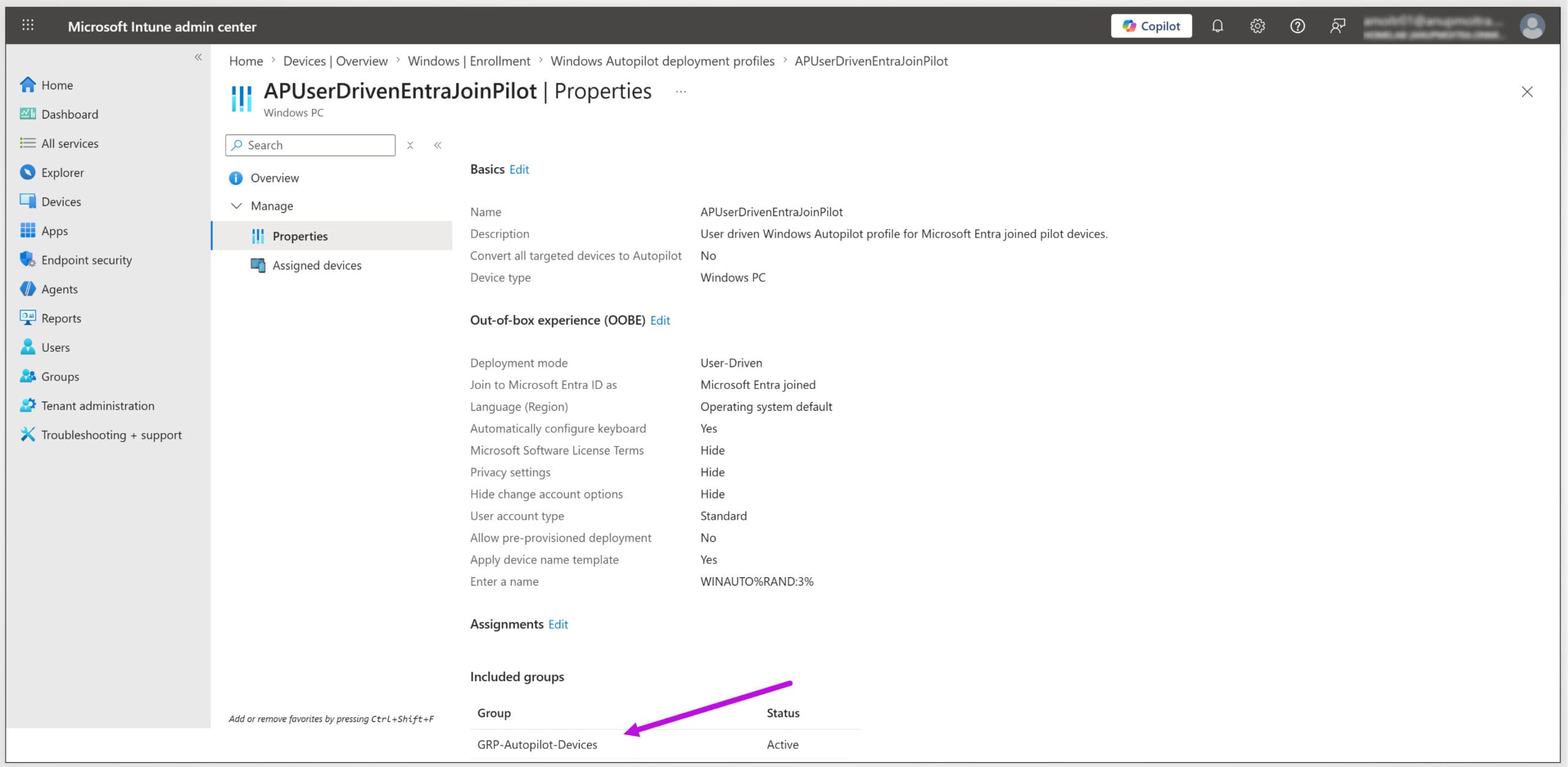Click the Troubleshooting + support wrench icon
Viewport: 1568px width, 767px height.
(x=28, y=434)
